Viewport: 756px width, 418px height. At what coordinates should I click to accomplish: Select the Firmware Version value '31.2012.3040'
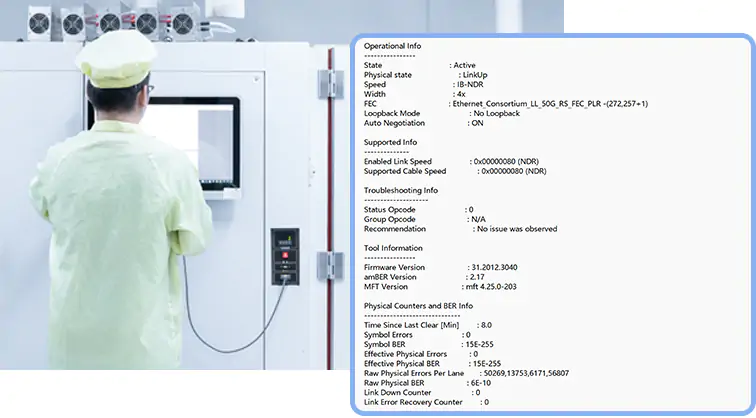[494, 268]
